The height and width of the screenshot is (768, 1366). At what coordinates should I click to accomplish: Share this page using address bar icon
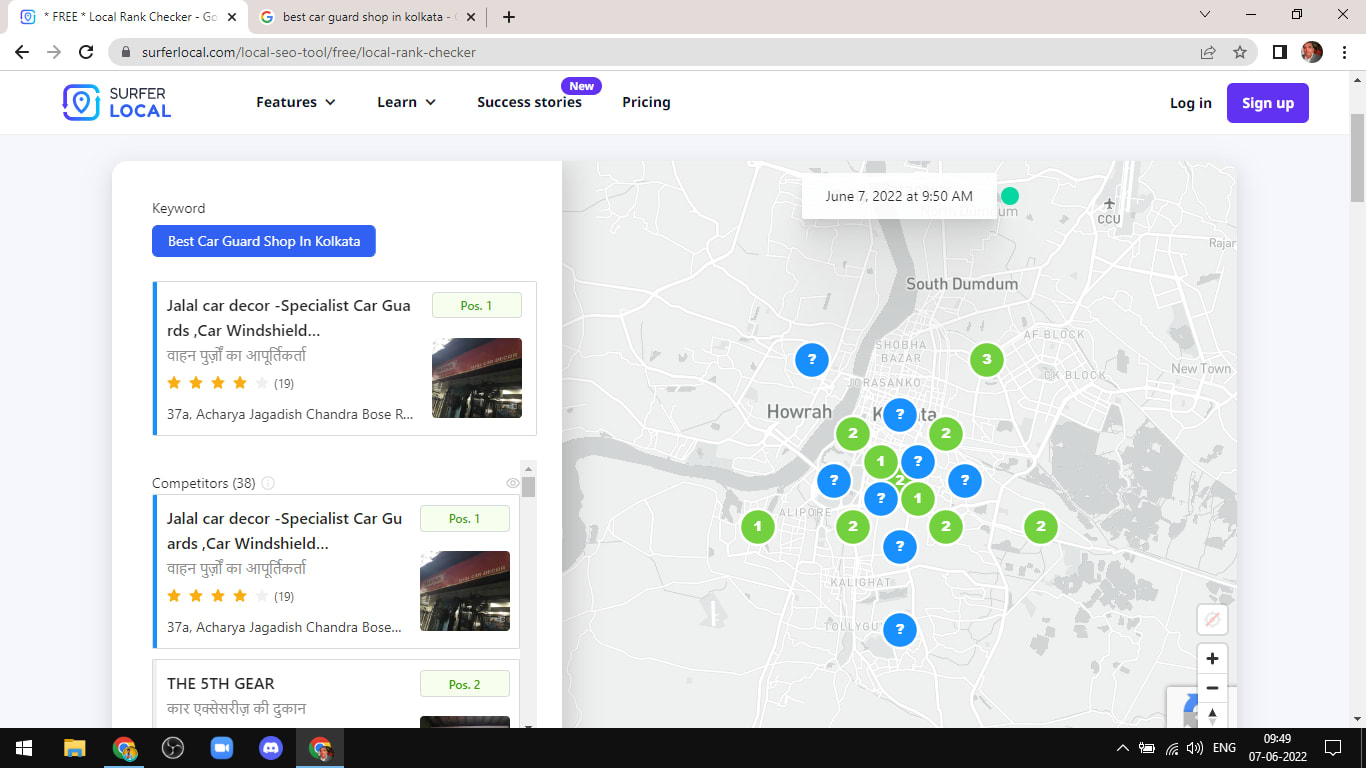click(1208, 52)
